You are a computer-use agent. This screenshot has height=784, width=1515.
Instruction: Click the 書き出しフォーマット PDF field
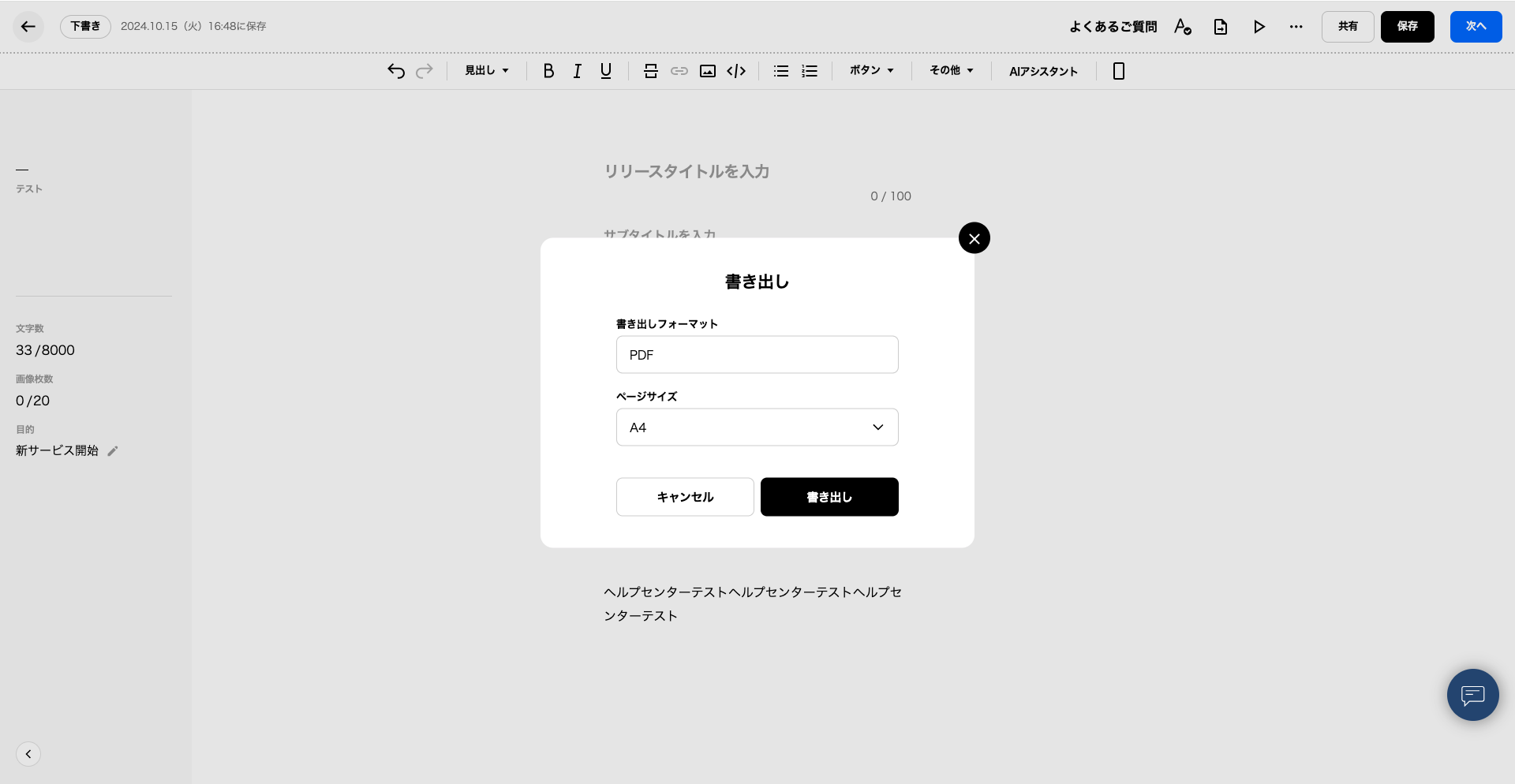pos(757,355)
